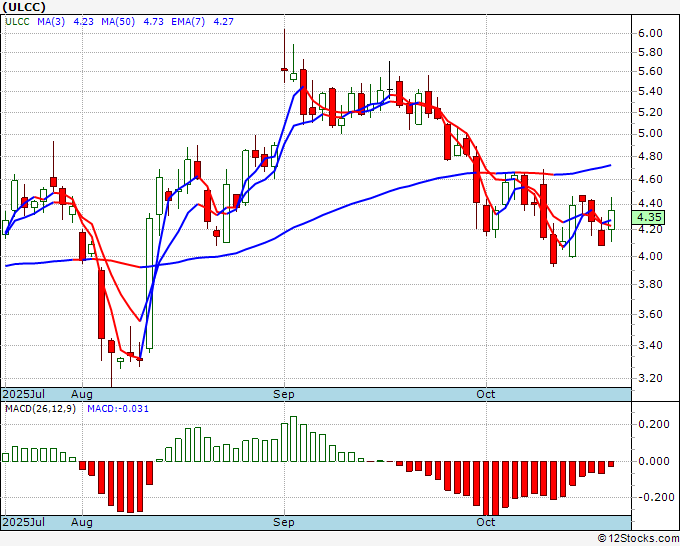Click the 0.200 MACD axis label
The image size is (680, 546).
coord(654,424)
